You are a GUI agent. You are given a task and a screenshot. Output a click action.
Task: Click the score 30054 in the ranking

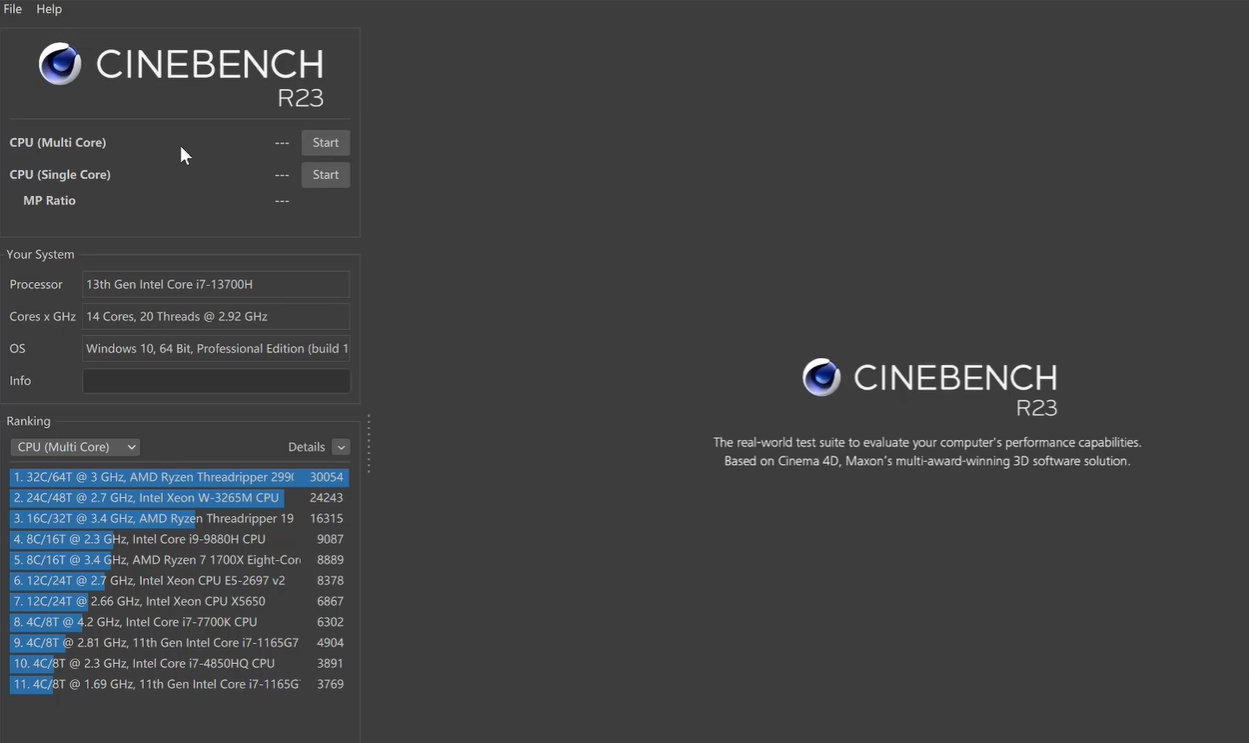pos(327,477)
